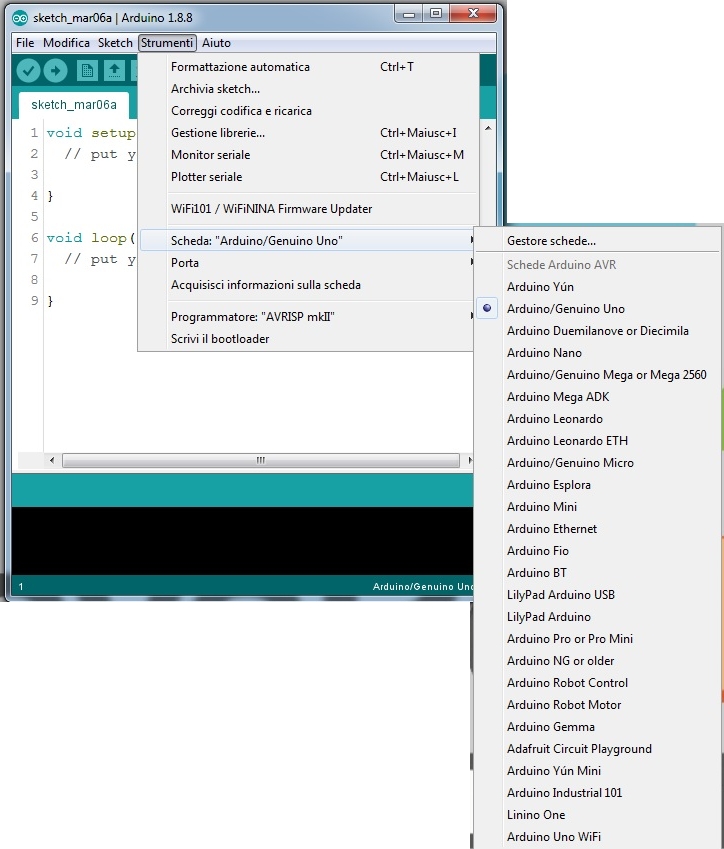Select Linino One board

pos(598,815)
